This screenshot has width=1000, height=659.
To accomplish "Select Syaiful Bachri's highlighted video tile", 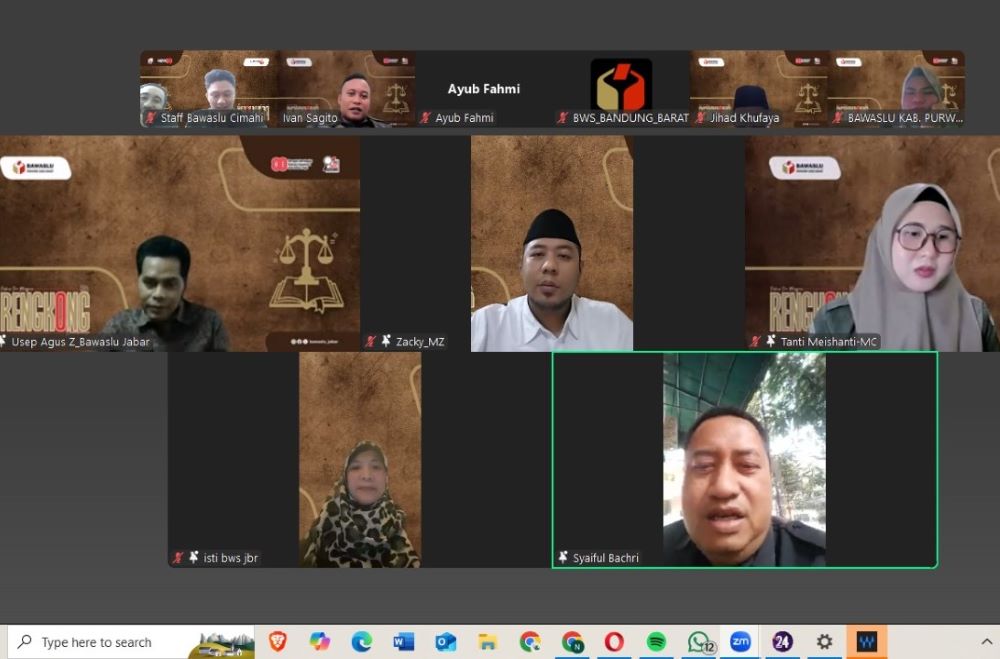I will tap(745, 460).
